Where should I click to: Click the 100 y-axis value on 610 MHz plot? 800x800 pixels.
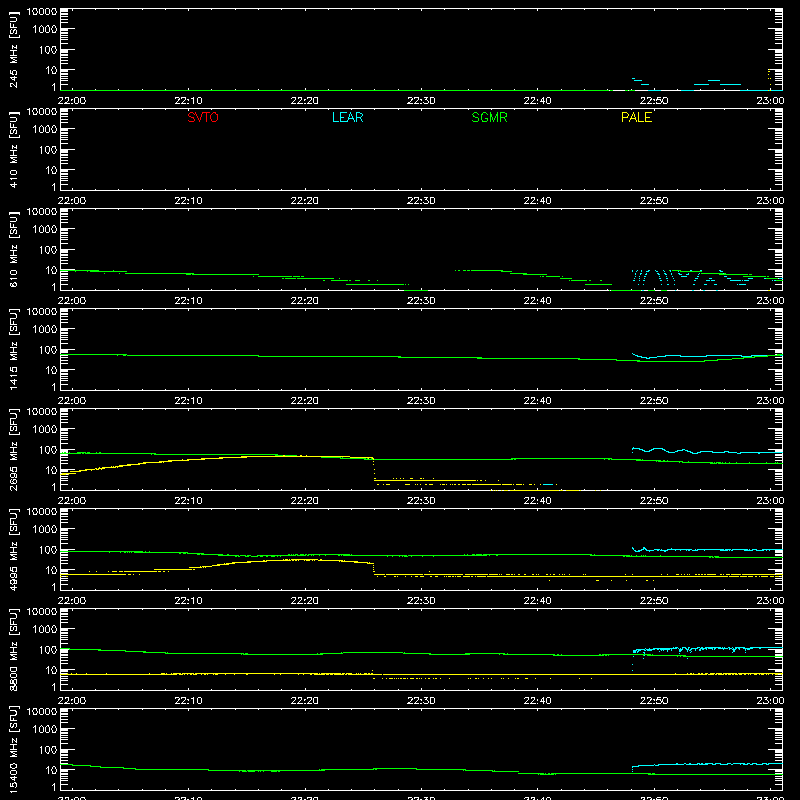pos(47,250)
